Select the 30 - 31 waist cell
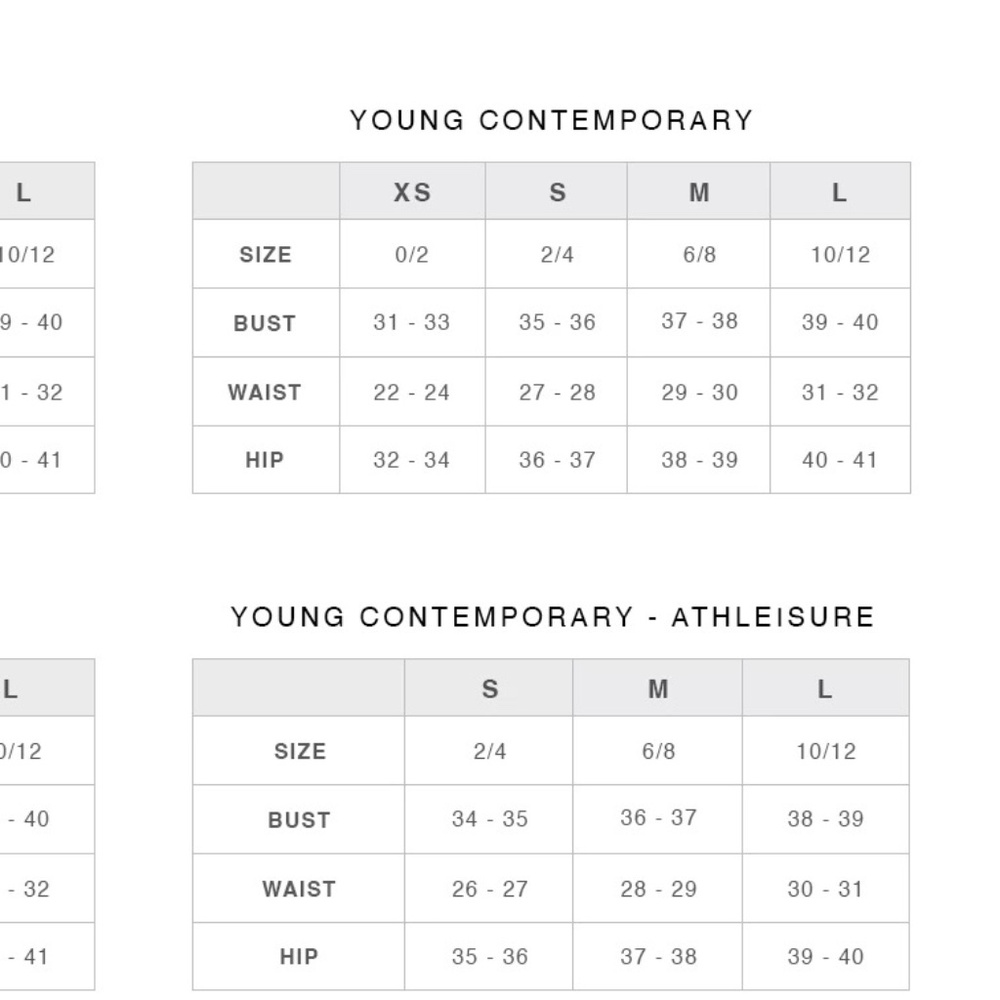This screenshot has height=1000, width=1000. (x=825, y=888)
